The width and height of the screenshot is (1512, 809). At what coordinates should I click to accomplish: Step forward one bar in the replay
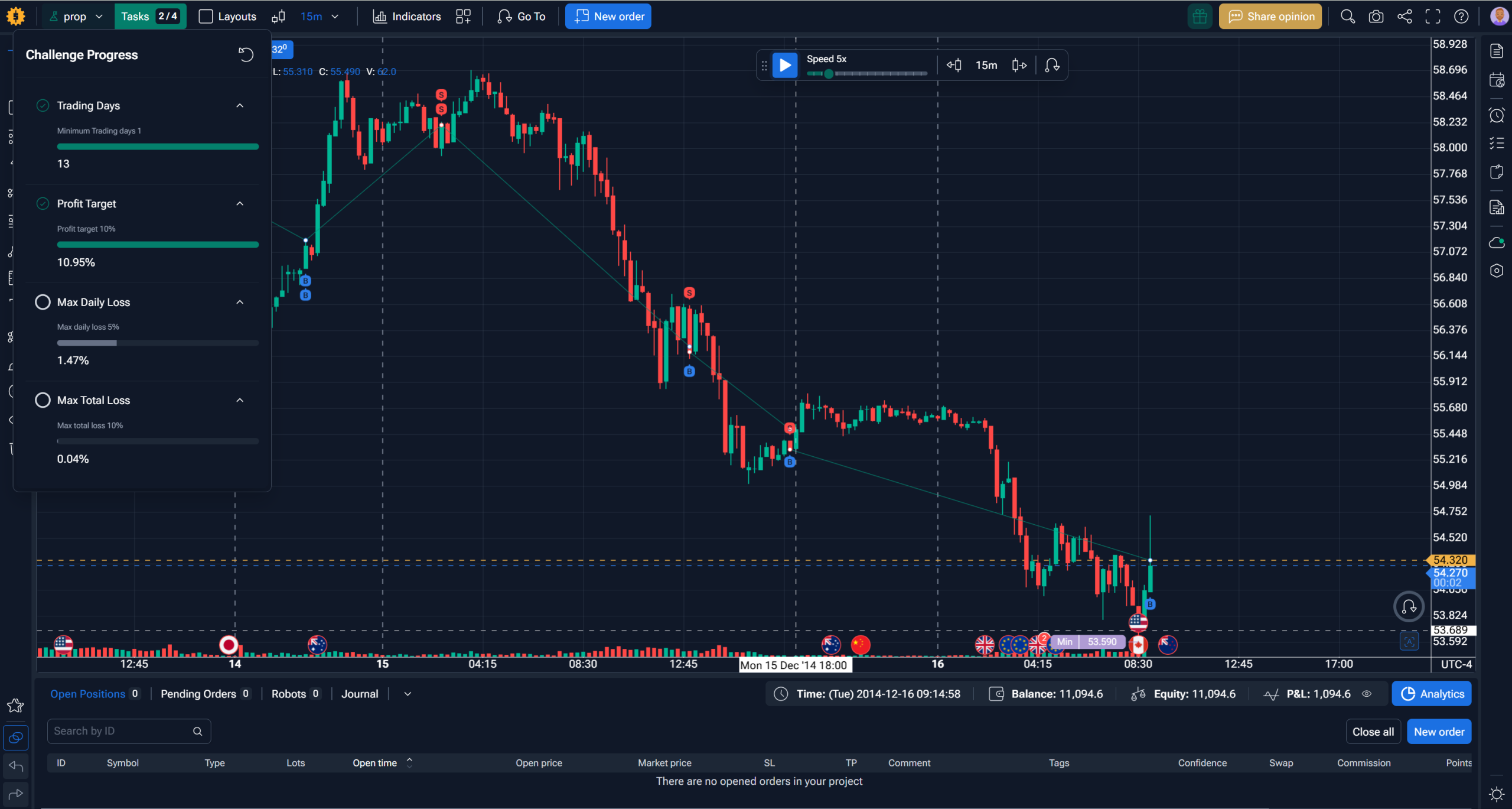pyautogui.click(x=1019, y=65)
